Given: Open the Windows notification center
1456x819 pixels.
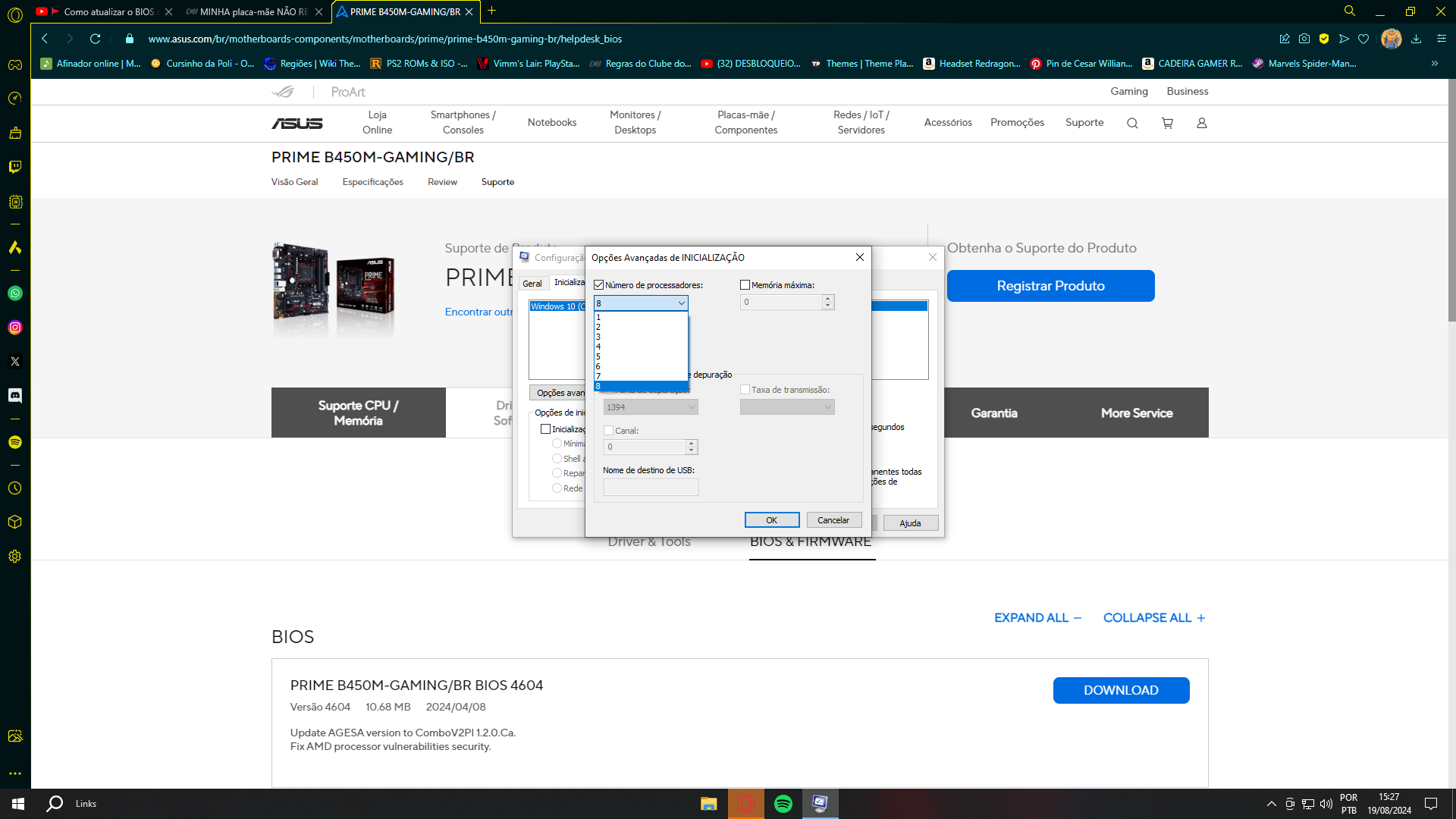Looking at the screenshot, I should click(1431, 804).
